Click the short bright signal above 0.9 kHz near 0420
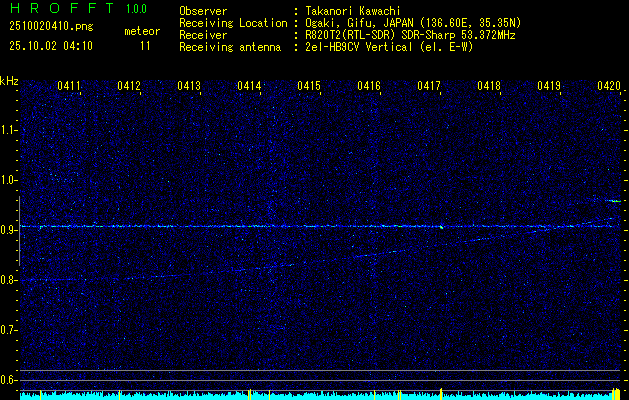 click(613, 201)
